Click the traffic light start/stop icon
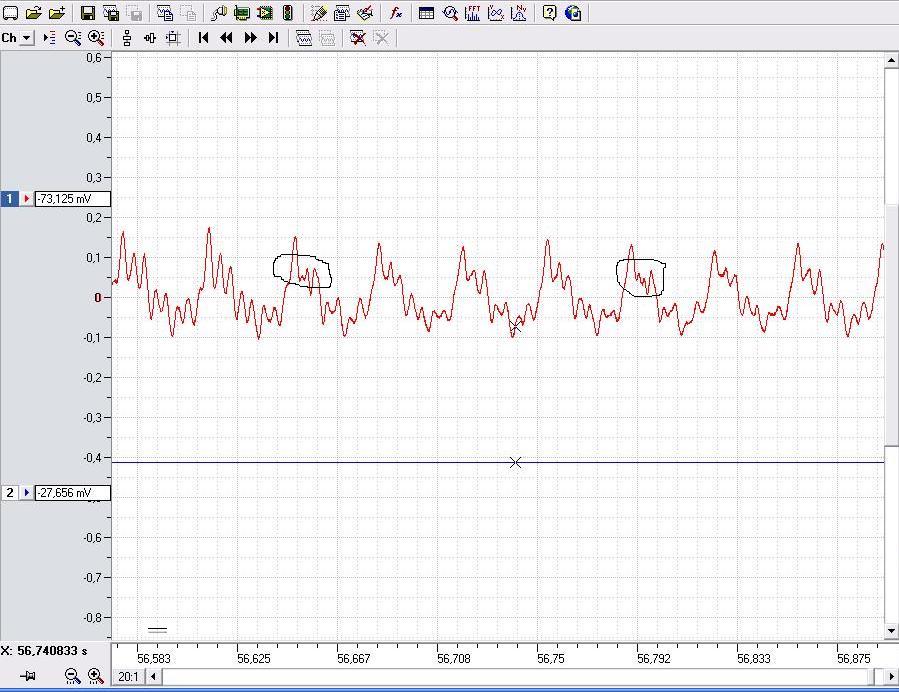899x692 pixels. 288,13
